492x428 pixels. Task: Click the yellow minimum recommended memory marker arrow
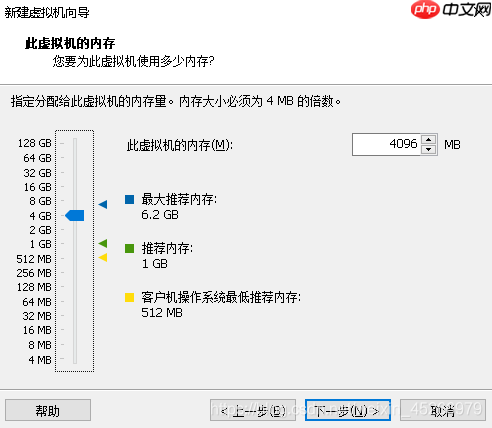103,257
